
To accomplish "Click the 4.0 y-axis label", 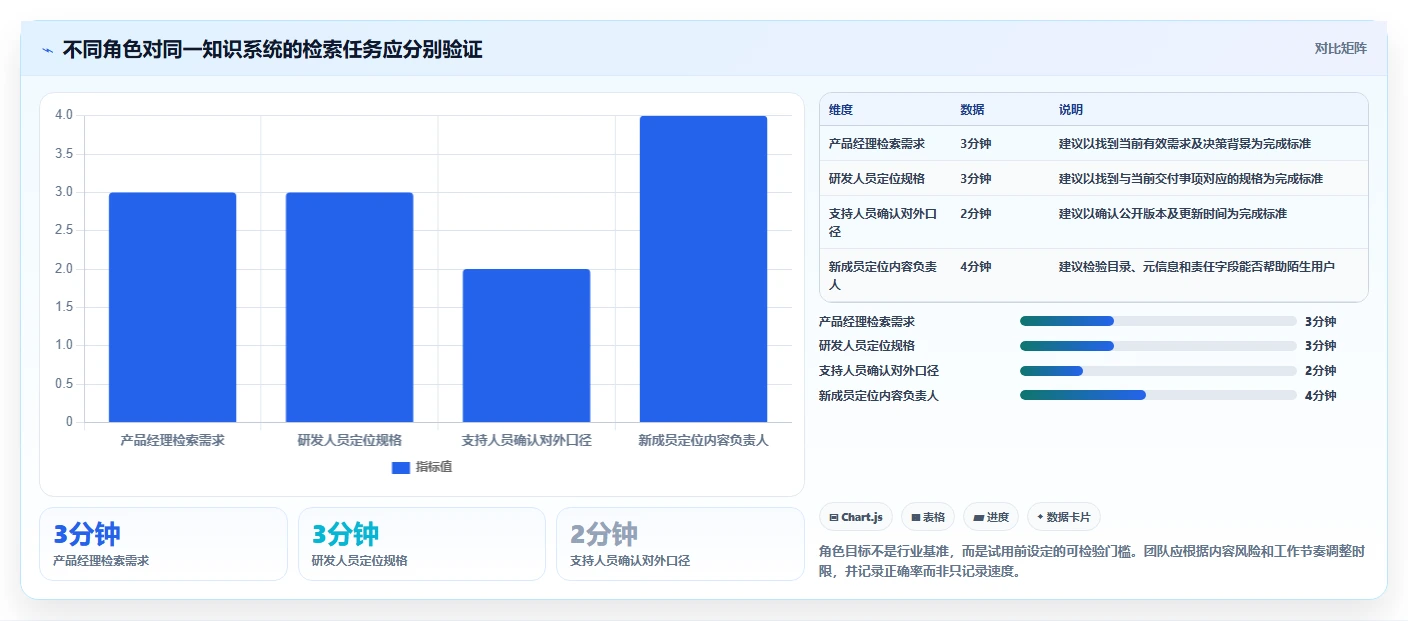I will [x=64, y=115].
